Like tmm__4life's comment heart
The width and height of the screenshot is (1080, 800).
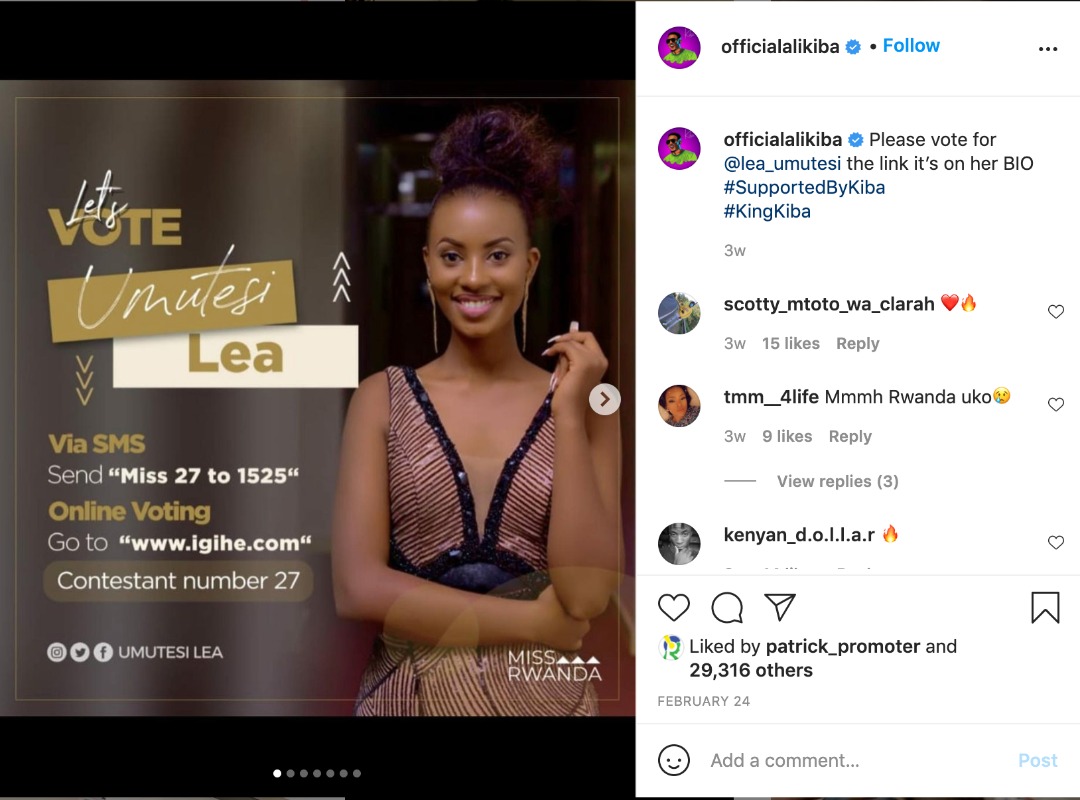[1056, 404]
